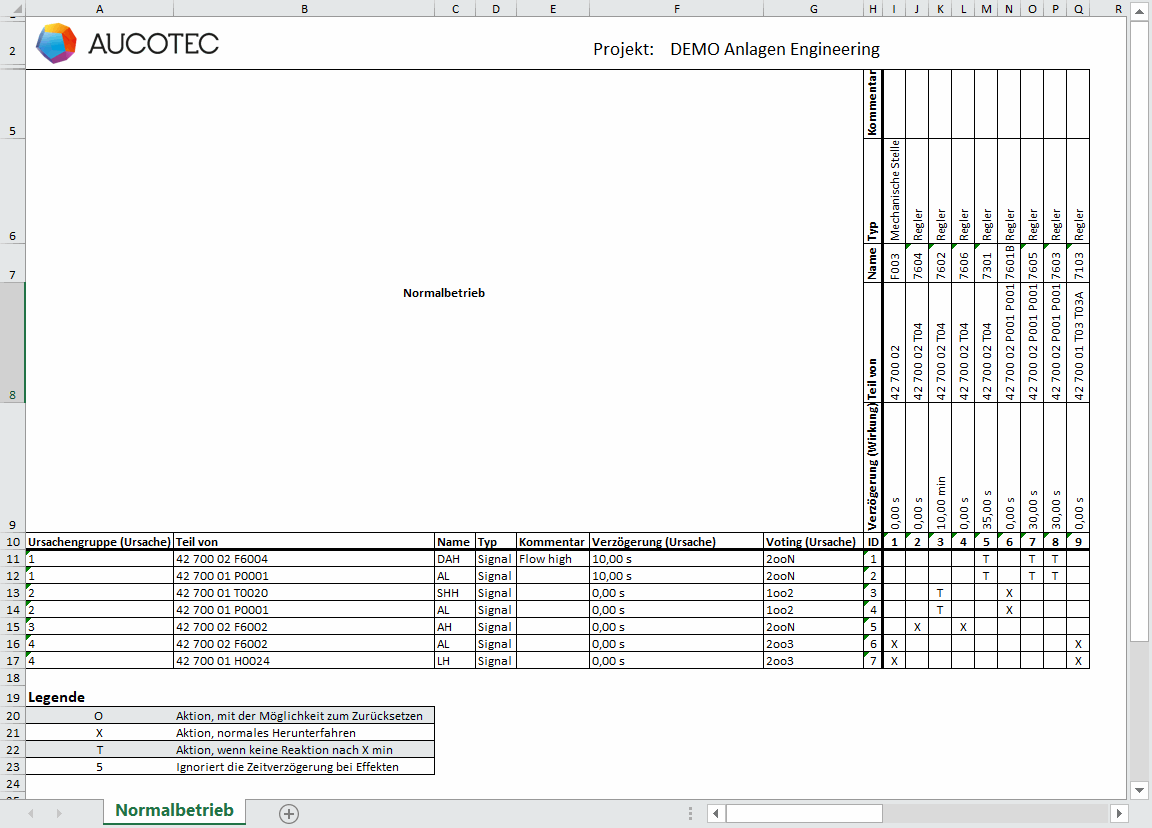
Task: Select the 'Ursachengruppe (Ursache)' header cell
Action: (99, 542)
